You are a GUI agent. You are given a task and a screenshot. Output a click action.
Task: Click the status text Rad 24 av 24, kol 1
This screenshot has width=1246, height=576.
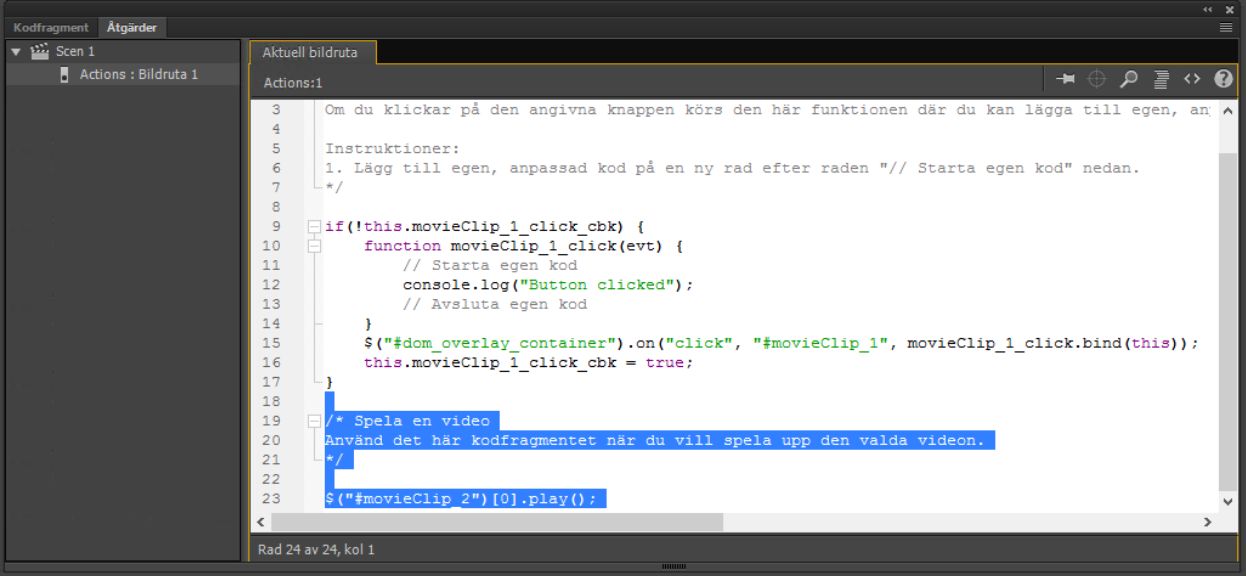tap(316, 549)
